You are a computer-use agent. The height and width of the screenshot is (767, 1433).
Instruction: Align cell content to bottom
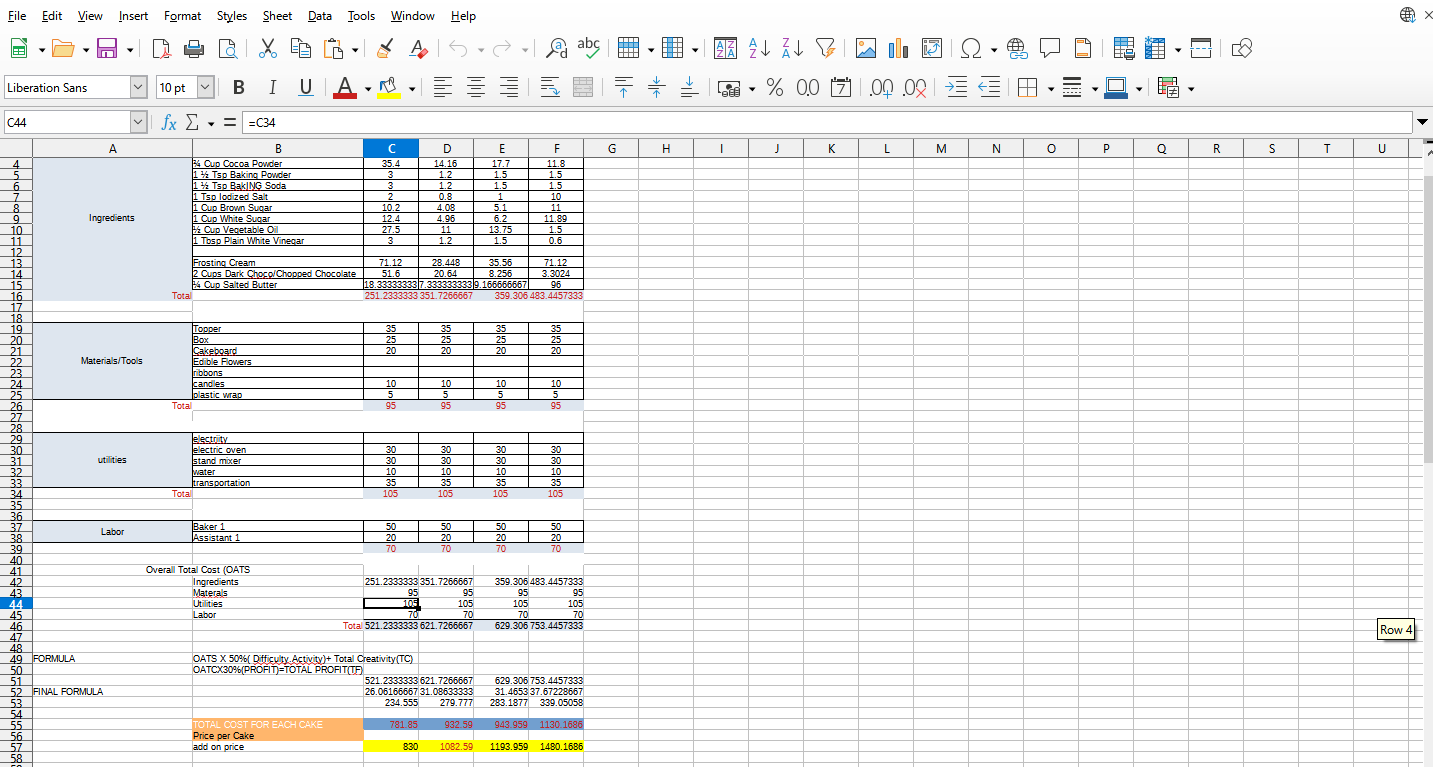(x=690, y=88)
